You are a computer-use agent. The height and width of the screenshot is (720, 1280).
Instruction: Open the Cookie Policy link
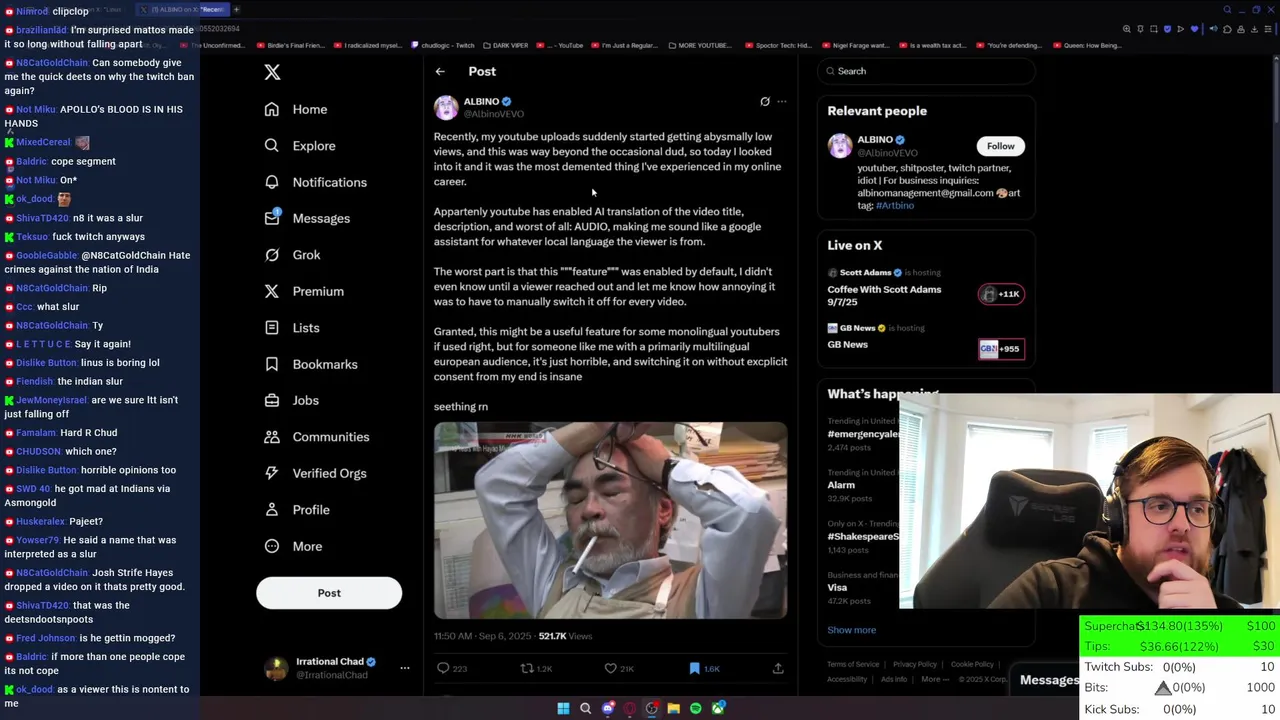point(972,664)
